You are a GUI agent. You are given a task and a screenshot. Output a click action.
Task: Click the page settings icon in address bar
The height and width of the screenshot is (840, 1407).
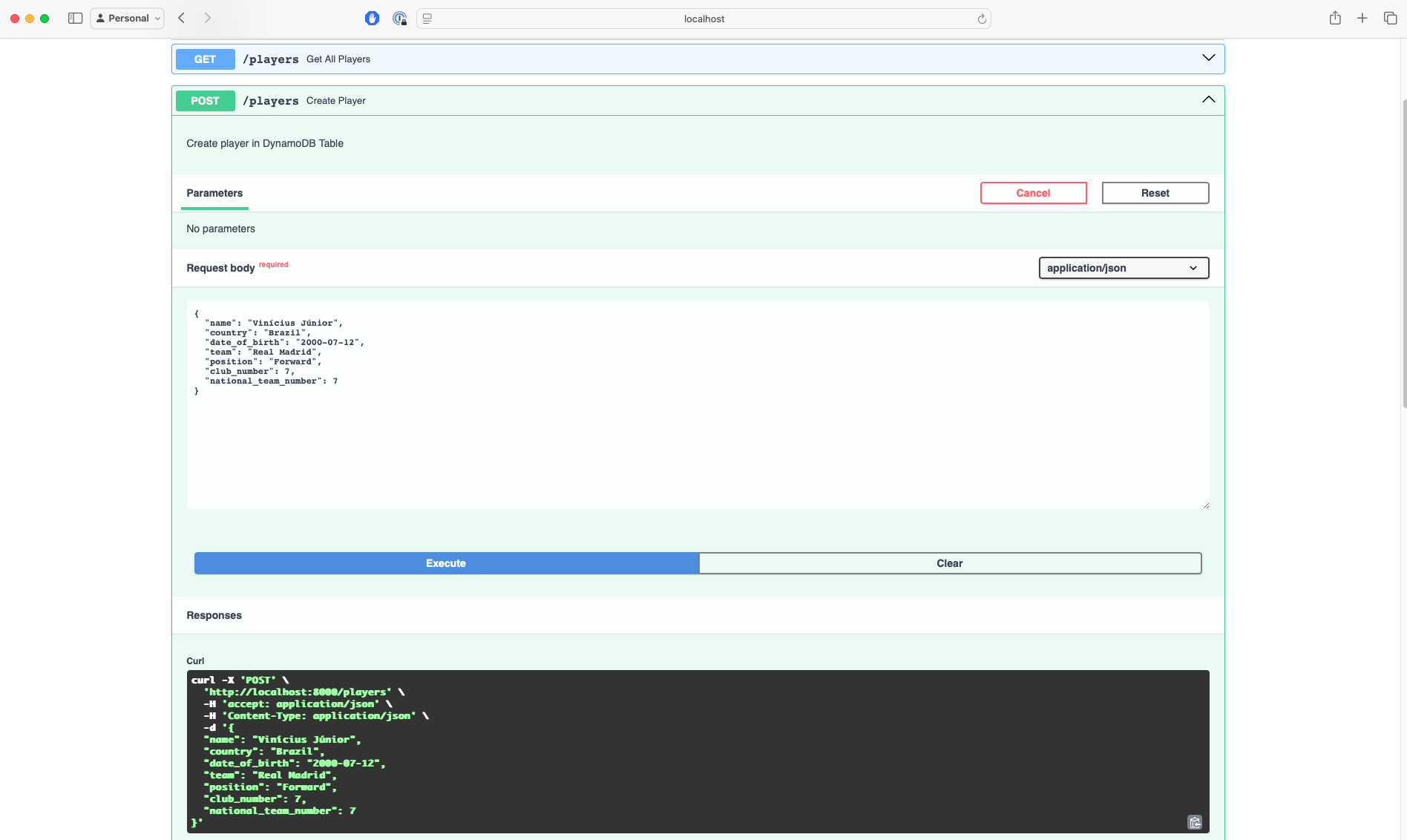coord(427,19)
